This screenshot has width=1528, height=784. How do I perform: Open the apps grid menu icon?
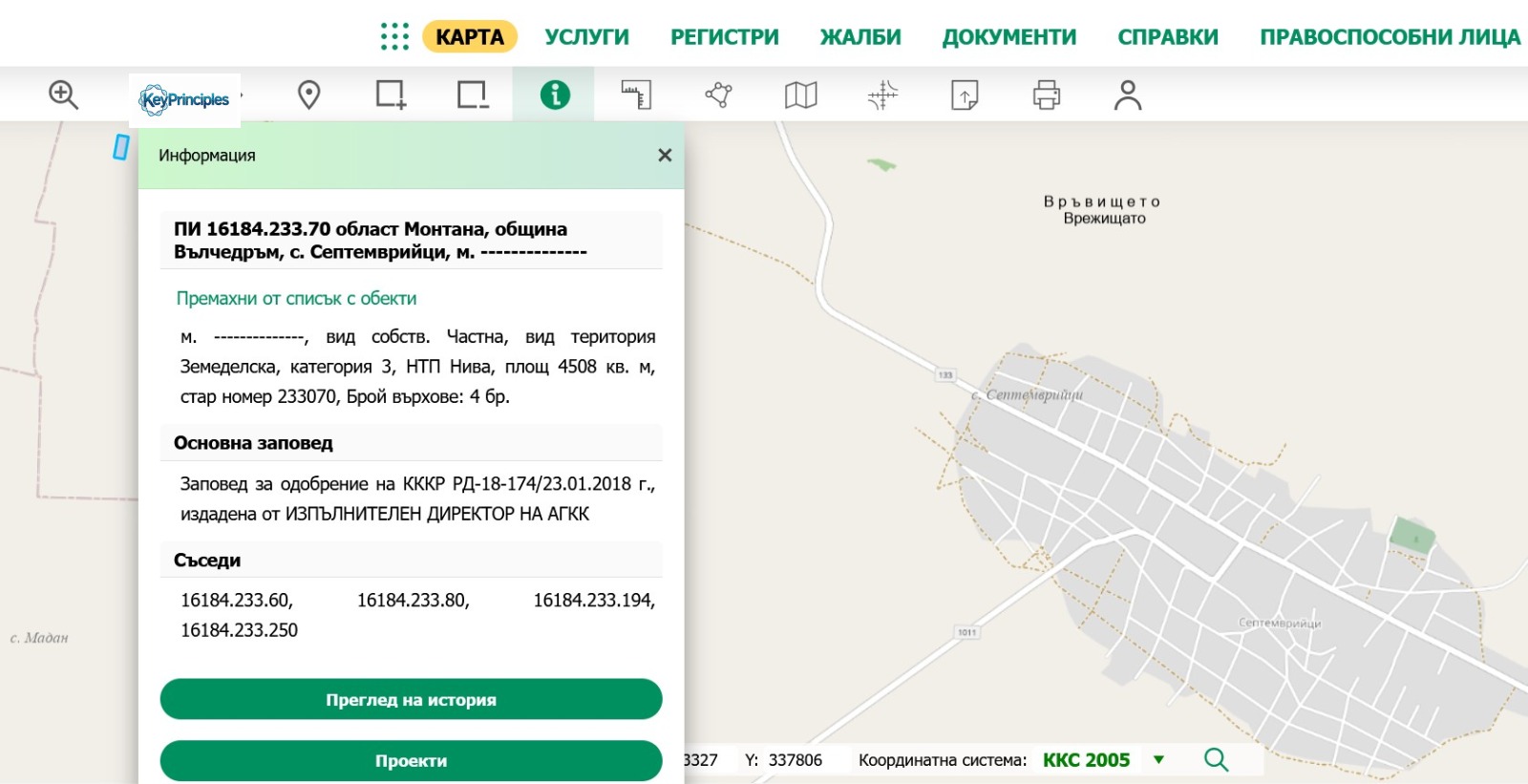(x=394, y=36)
